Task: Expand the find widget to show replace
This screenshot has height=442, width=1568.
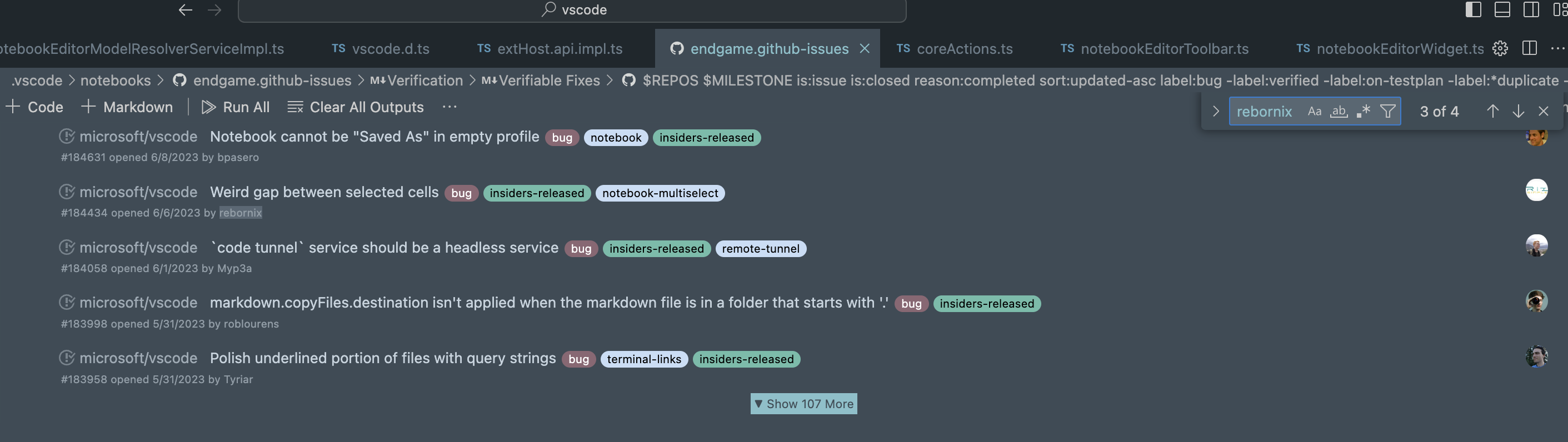Action: pos(1215,111)
